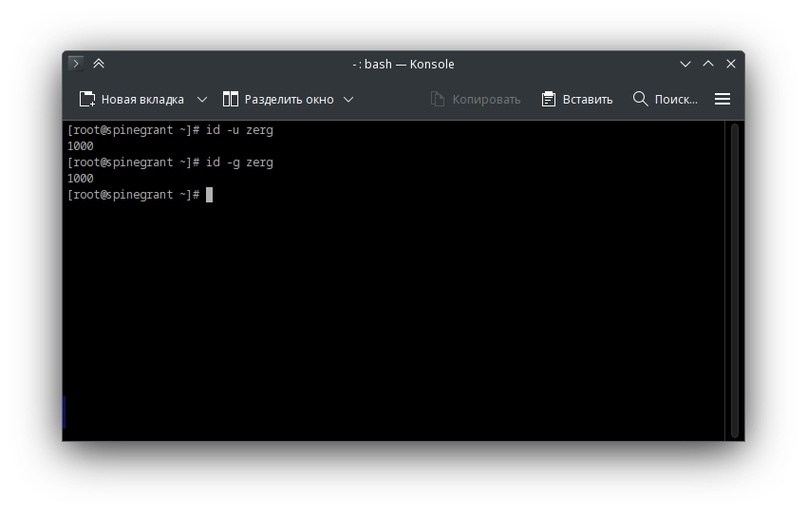This screenshot has height=515, width=807.
Task: Expand the Разделить окно dropdown arrow
Action: [348, 99]
